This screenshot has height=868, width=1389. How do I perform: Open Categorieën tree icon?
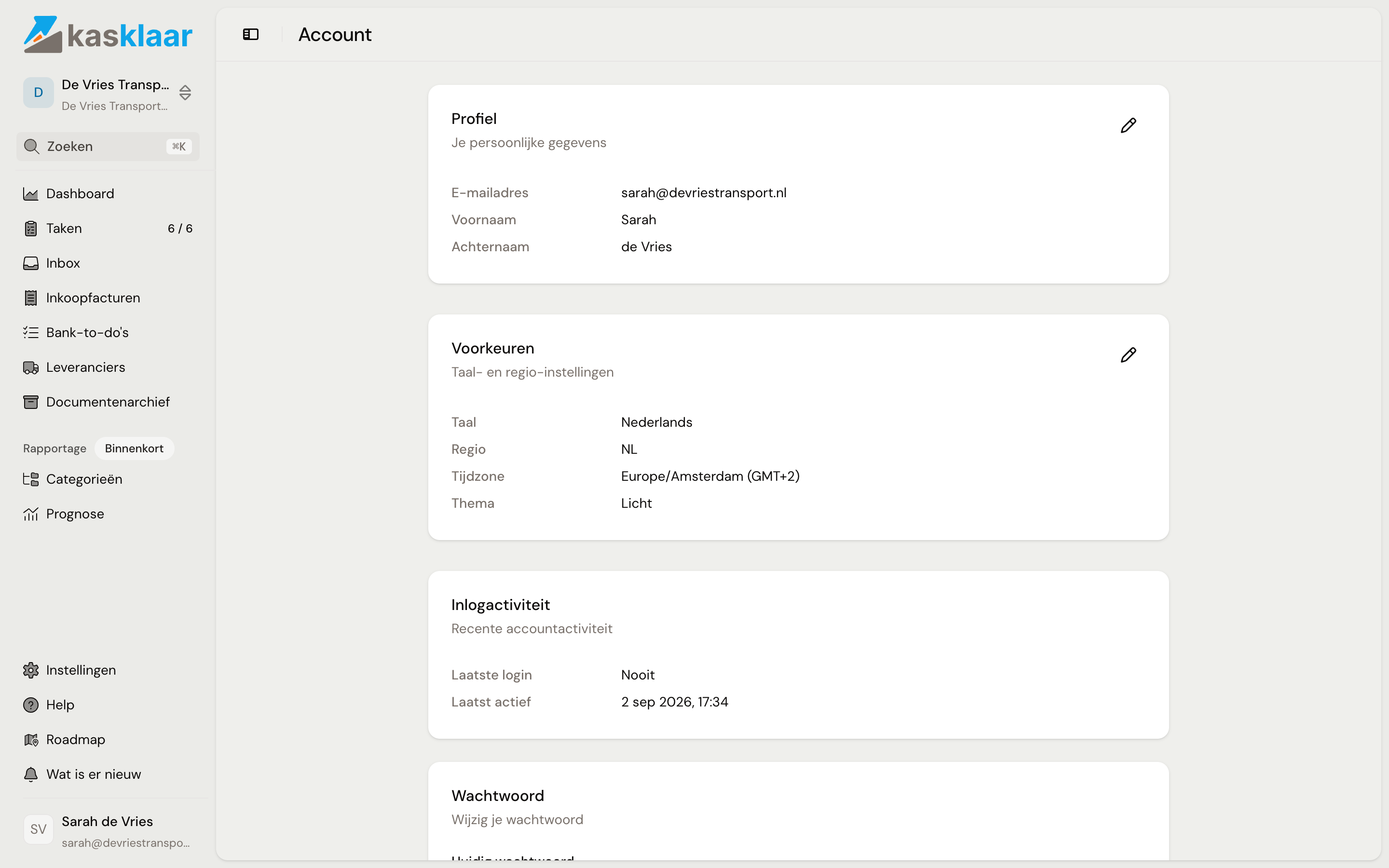click(x=31, y=479)
